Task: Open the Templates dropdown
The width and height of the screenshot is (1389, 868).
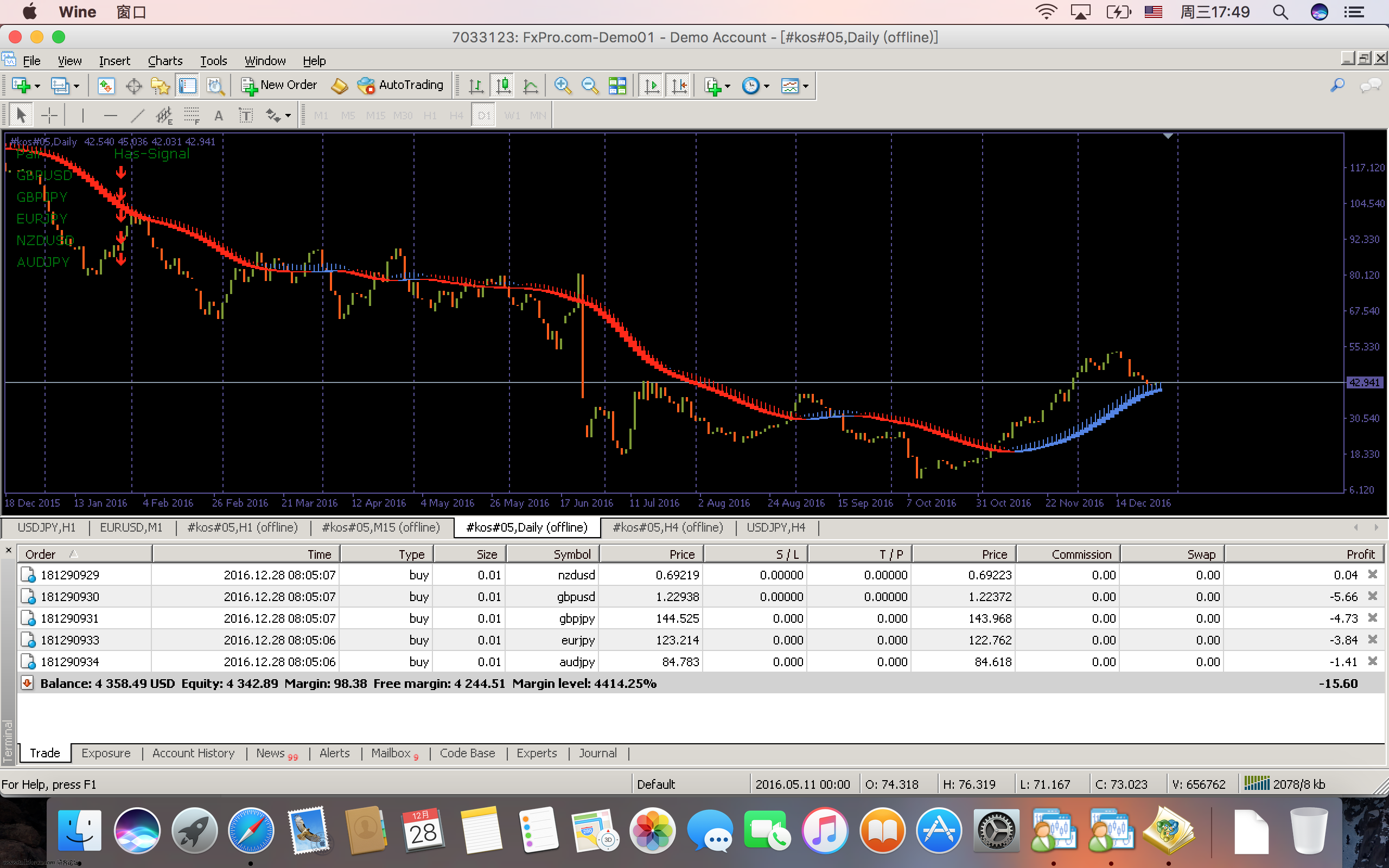Action: click(x=794, y=86)
